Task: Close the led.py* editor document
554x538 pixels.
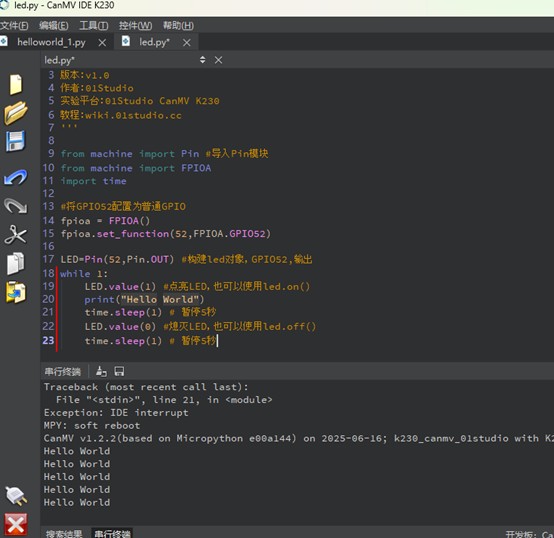Action: pyautogui.click(x=218, y=60)
